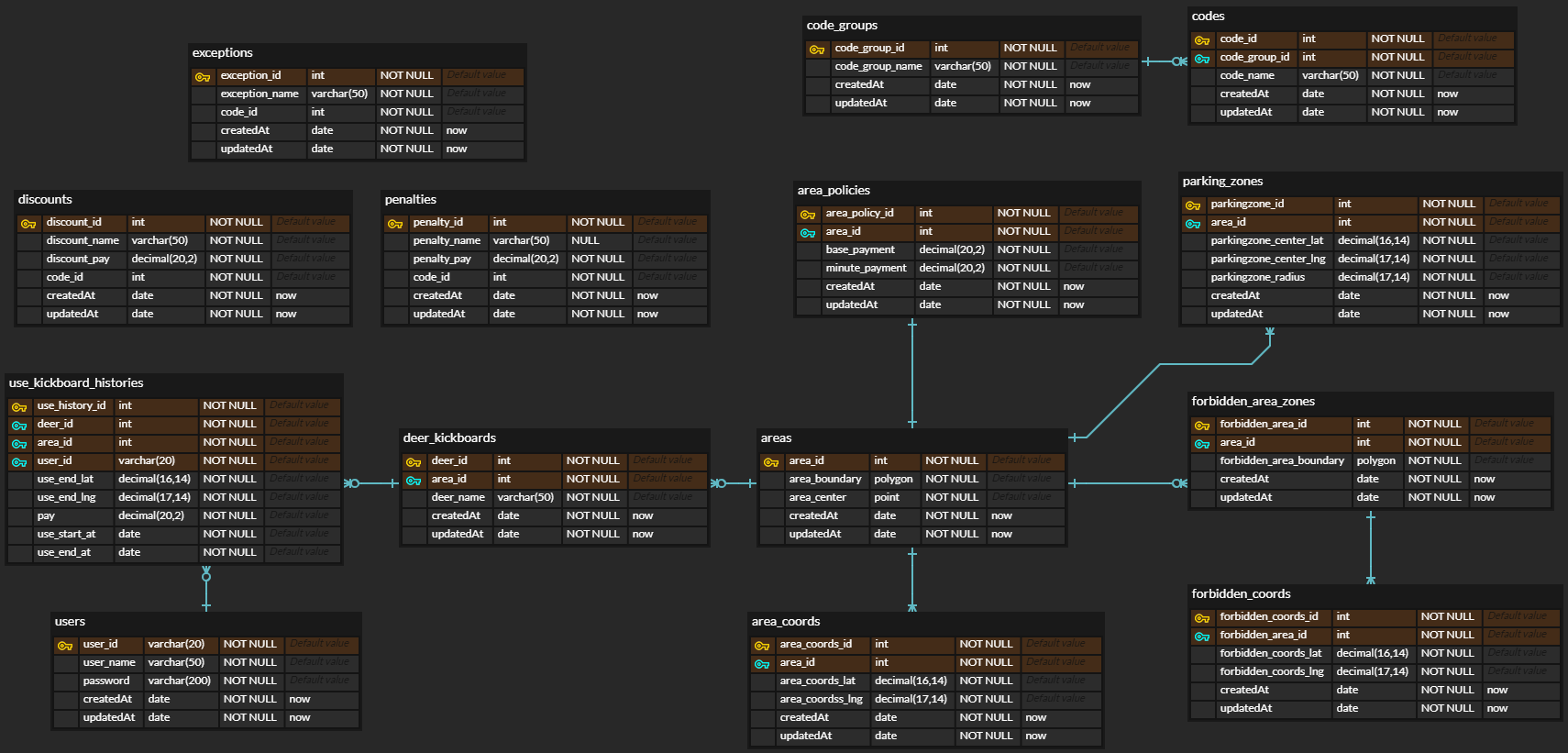Select the code_group_name varchar(50) type cell

coord(963,66)
